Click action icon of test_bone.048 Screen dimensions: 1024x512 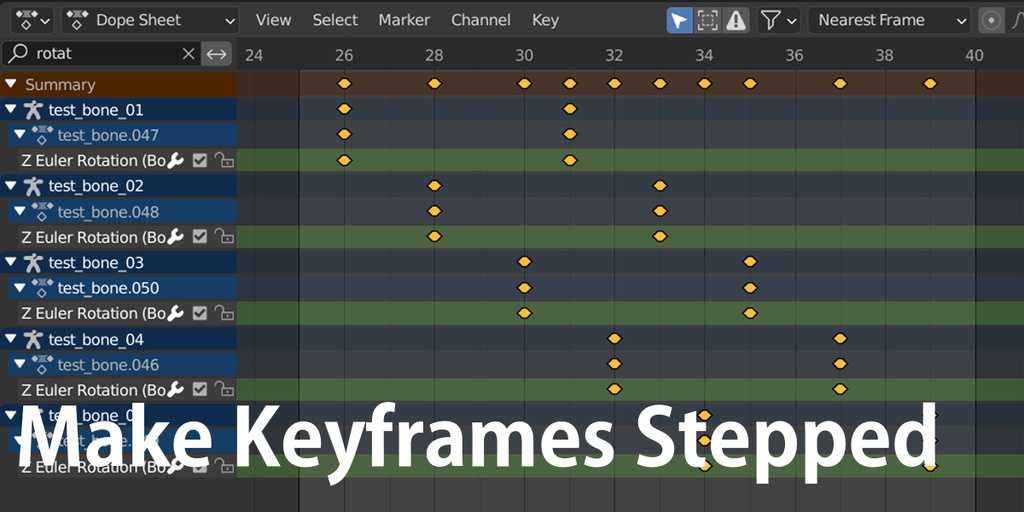pos(42,212)
